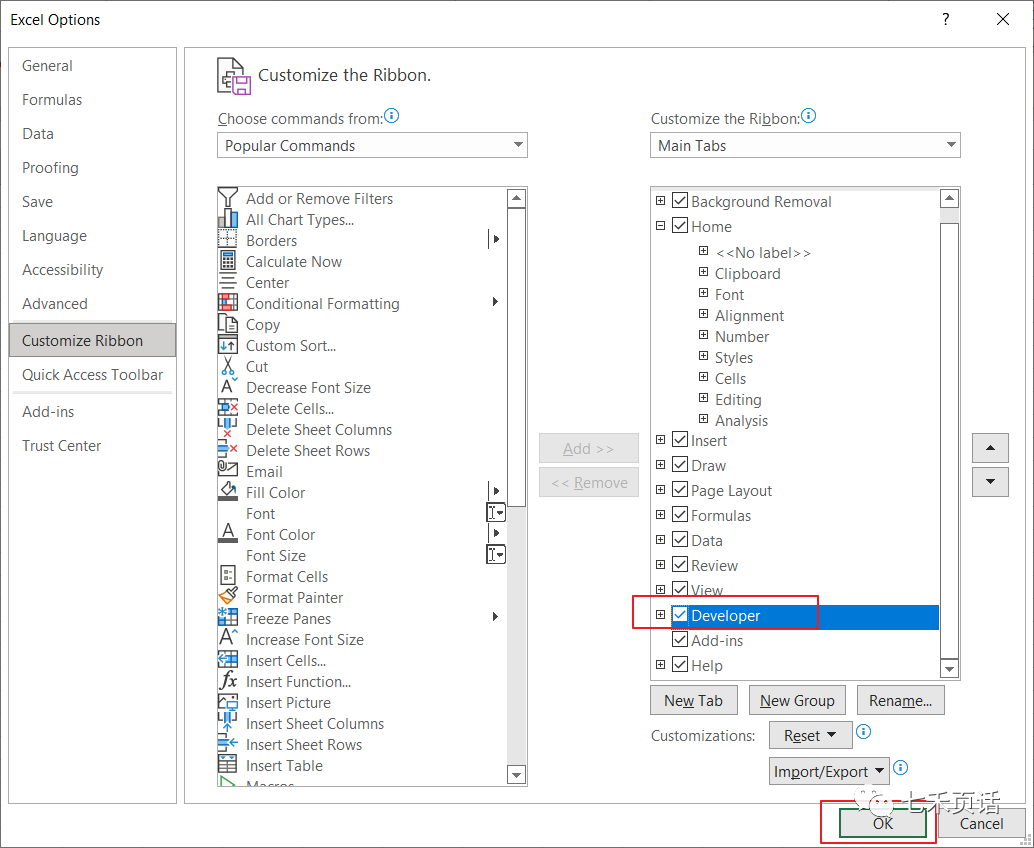This screenshot has height=848, width=1034.
Task: Expand the Alignment group
Action: point(704,315)
